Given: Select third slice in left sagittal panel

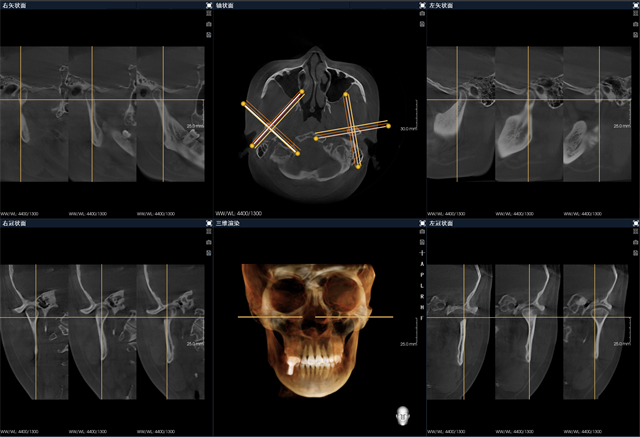Looking at the screenshot, I should pyautogui.click(x=597, y=114).
